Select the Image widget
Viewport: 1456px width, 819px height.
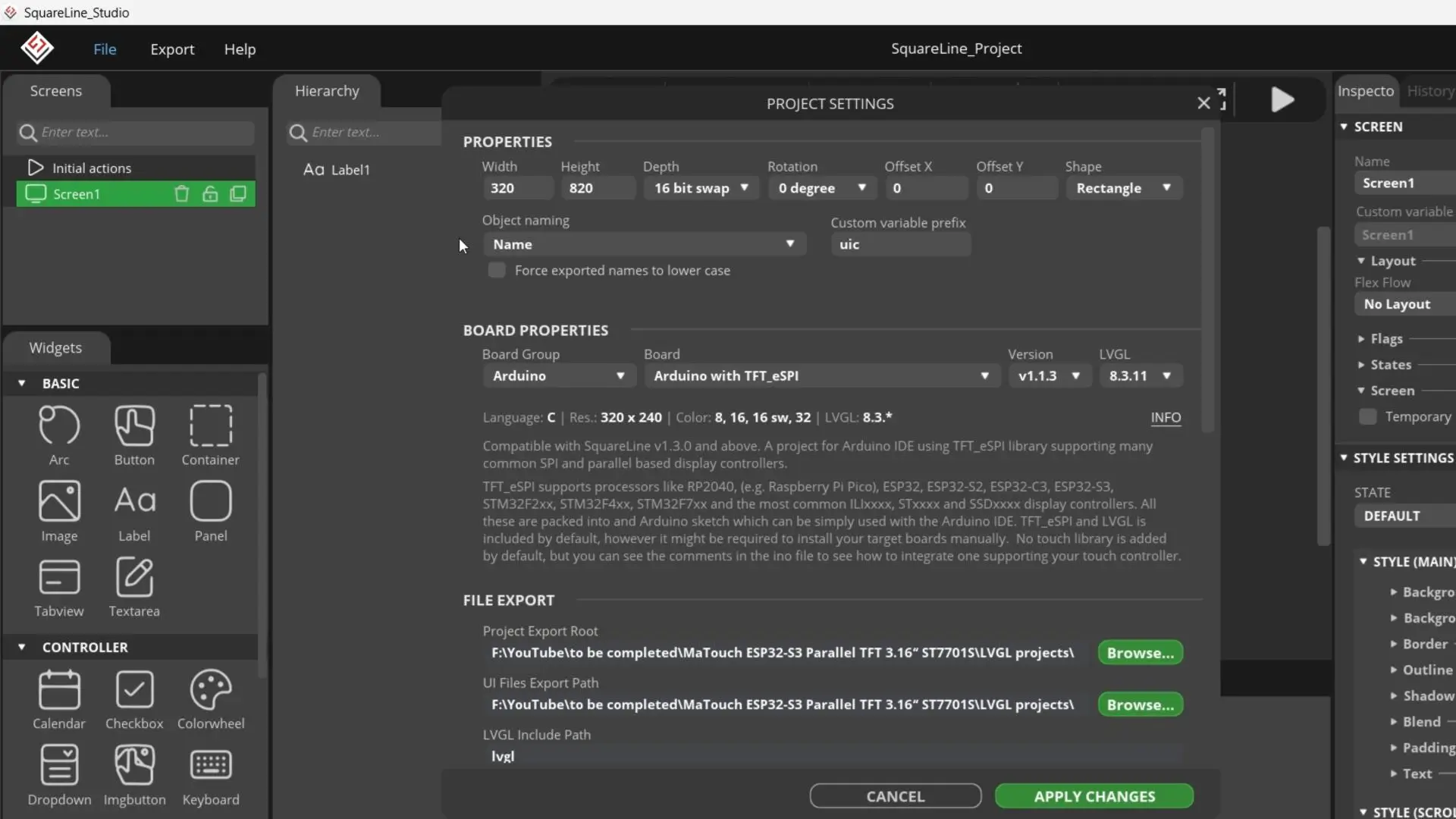click(59, 511)
